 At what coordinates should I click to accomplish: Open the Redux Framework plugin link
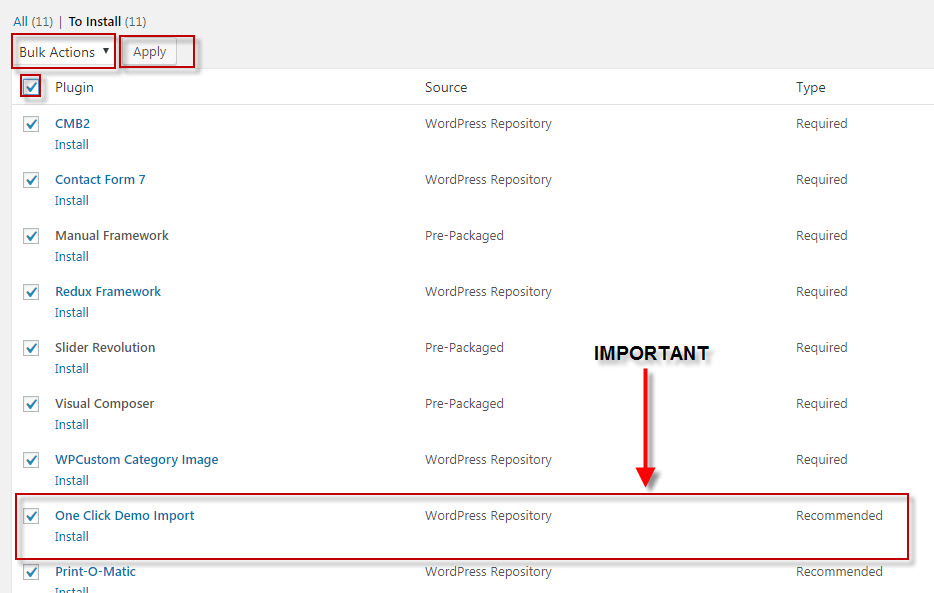(x=107, y=292)
